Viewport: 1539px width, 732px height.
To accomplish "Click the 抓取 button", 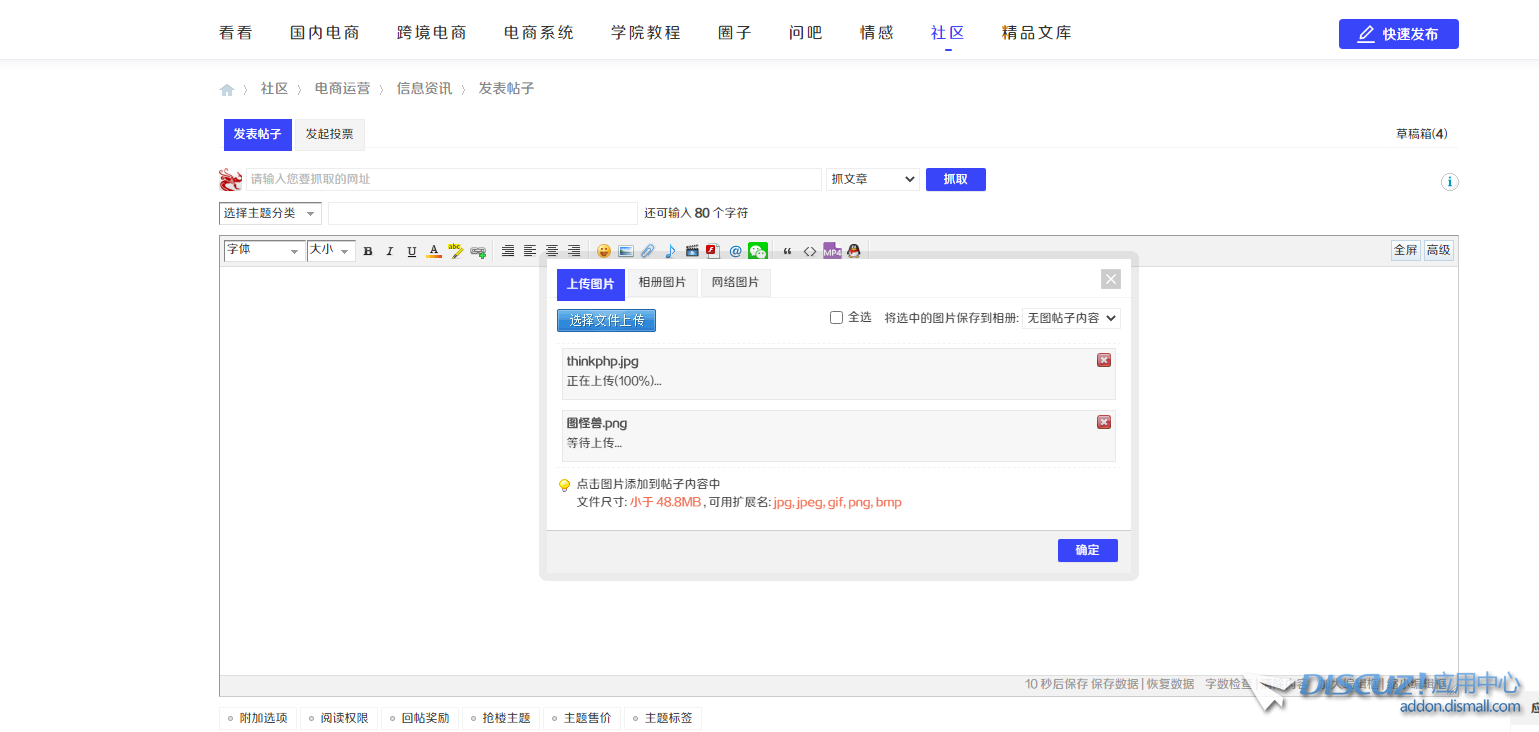I will point(956,179).
